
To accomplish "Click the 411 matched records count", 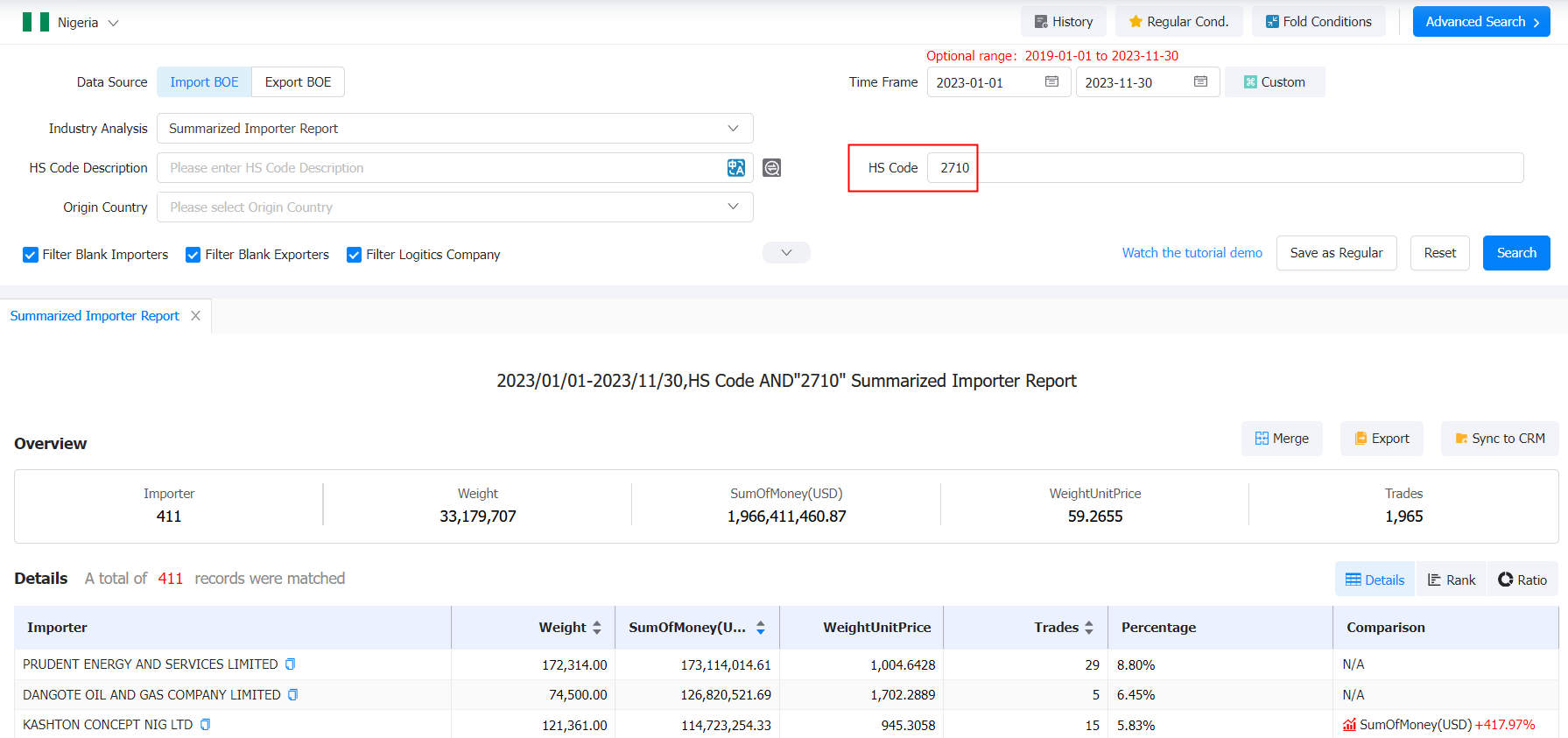I will coord(170,578).
